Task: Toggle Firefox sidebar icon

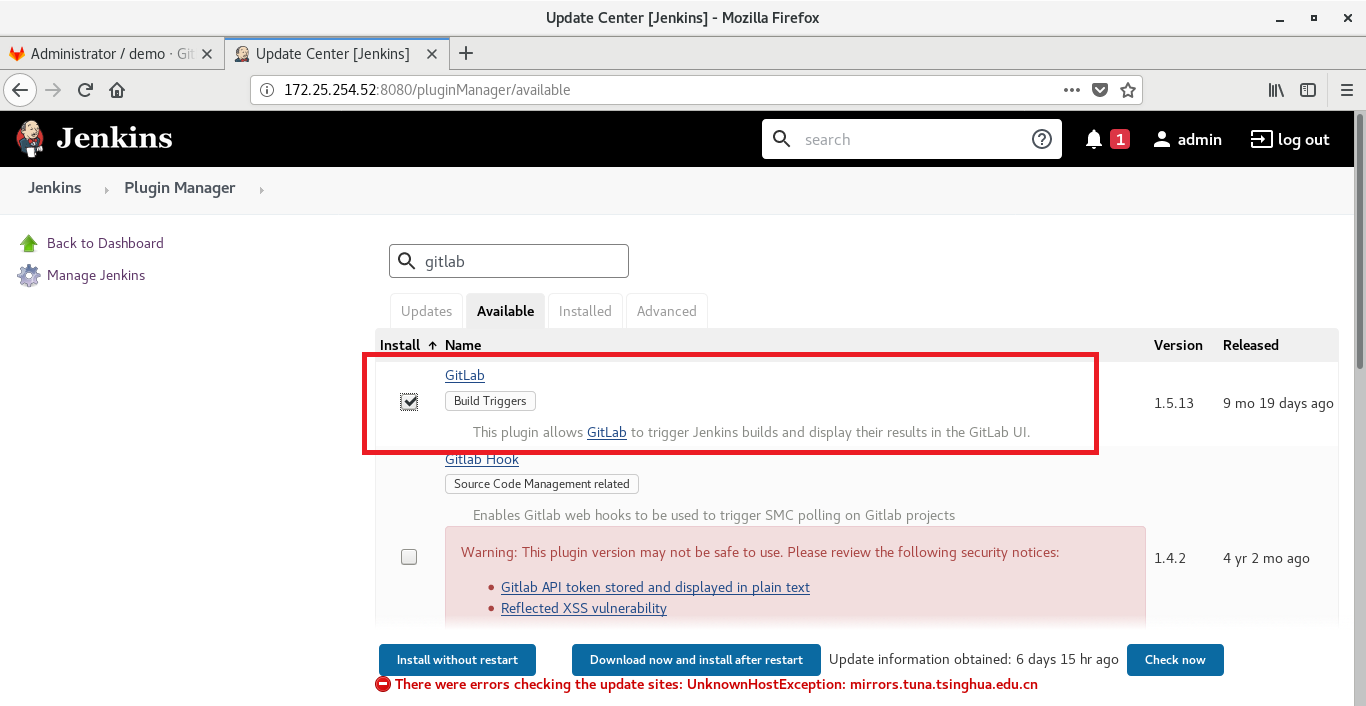Action: 1308,90
